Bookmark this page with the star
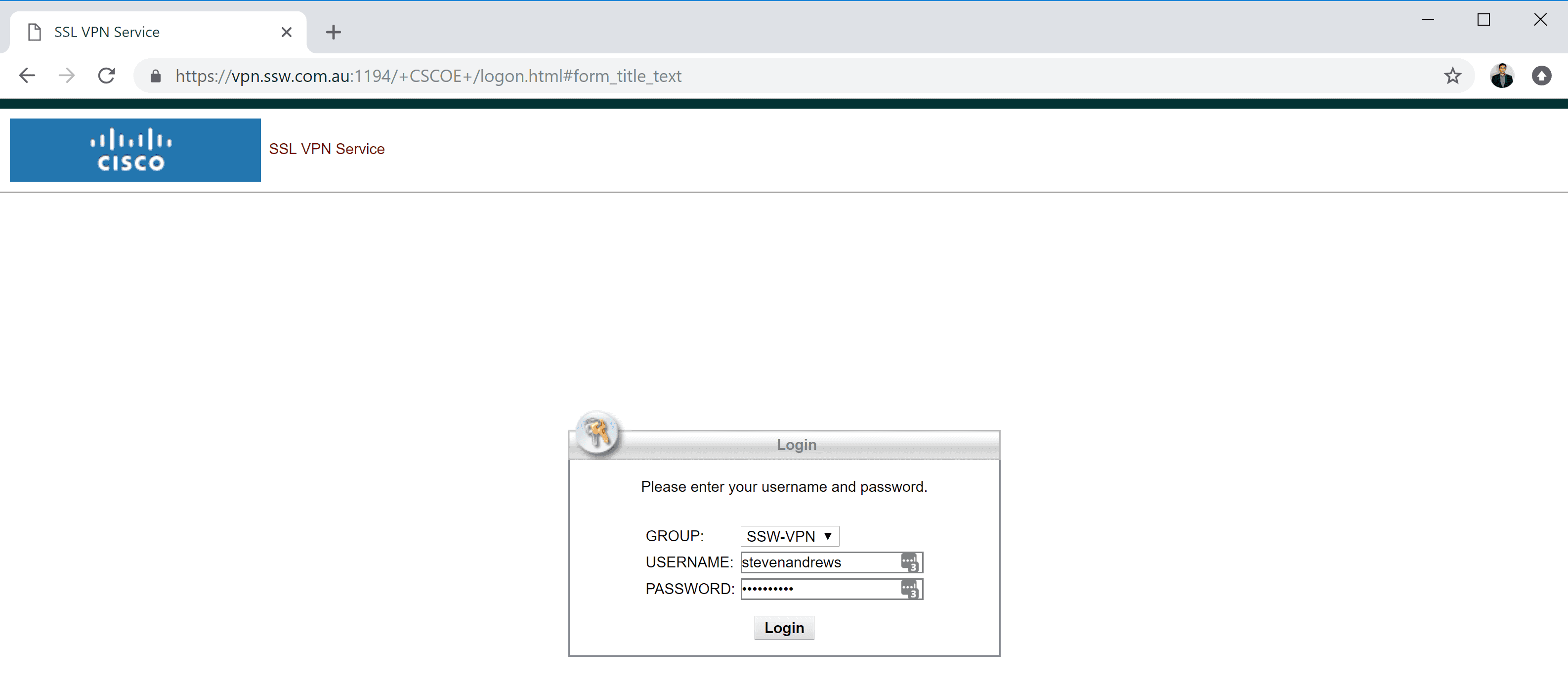The image size is (1568, 679). pyautogui.click(x=1452, y=76)
